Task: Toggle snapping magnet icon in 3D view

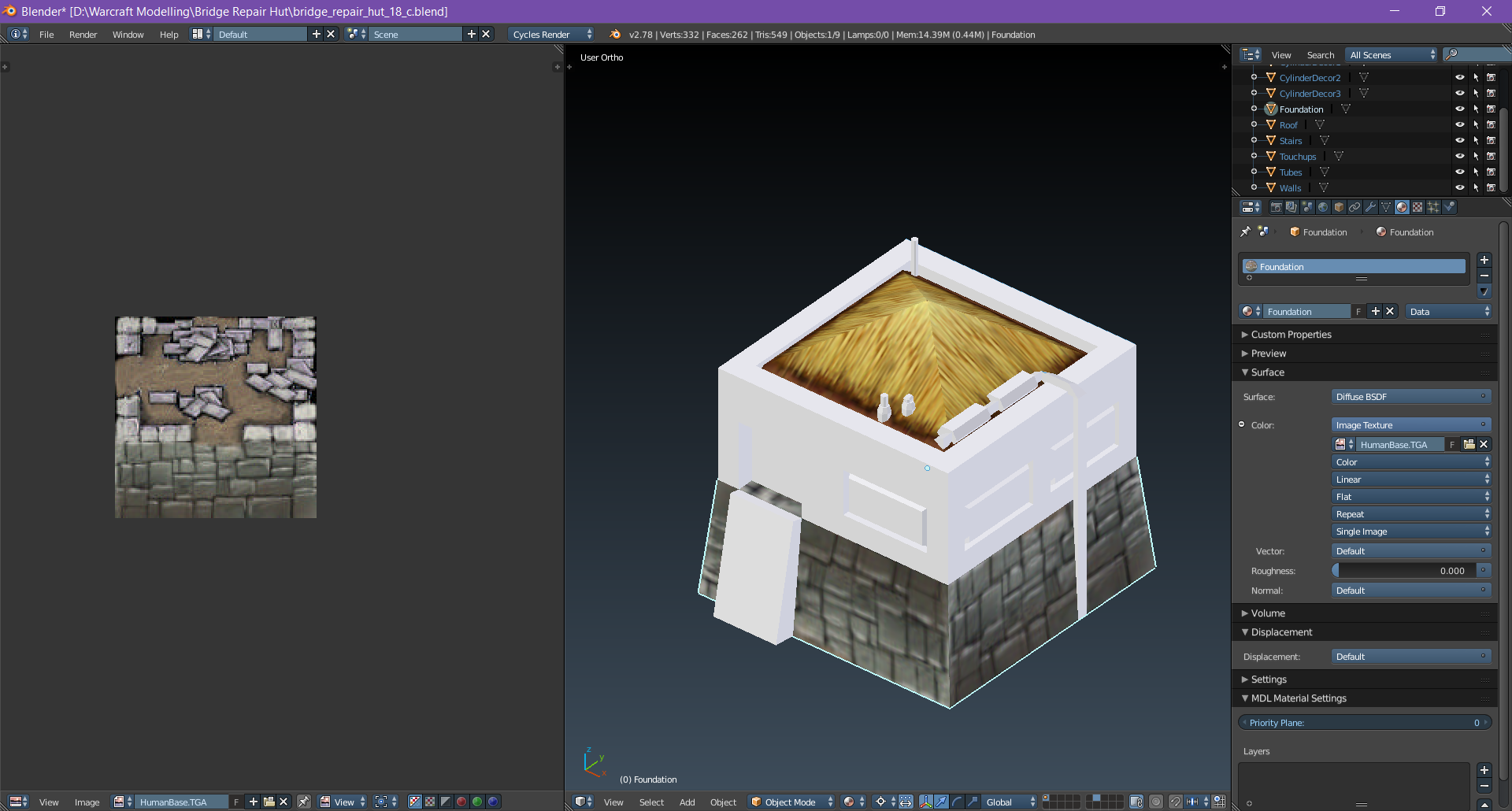Action: tap(1175, 802)
